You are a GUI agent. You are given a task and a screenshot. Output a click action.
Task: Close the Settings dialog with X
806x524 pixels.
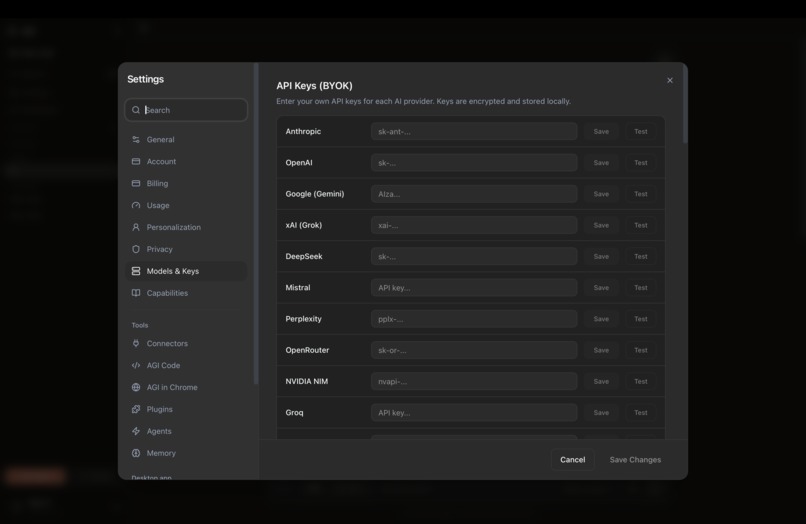pyautogui.click(x=670, y=80)
